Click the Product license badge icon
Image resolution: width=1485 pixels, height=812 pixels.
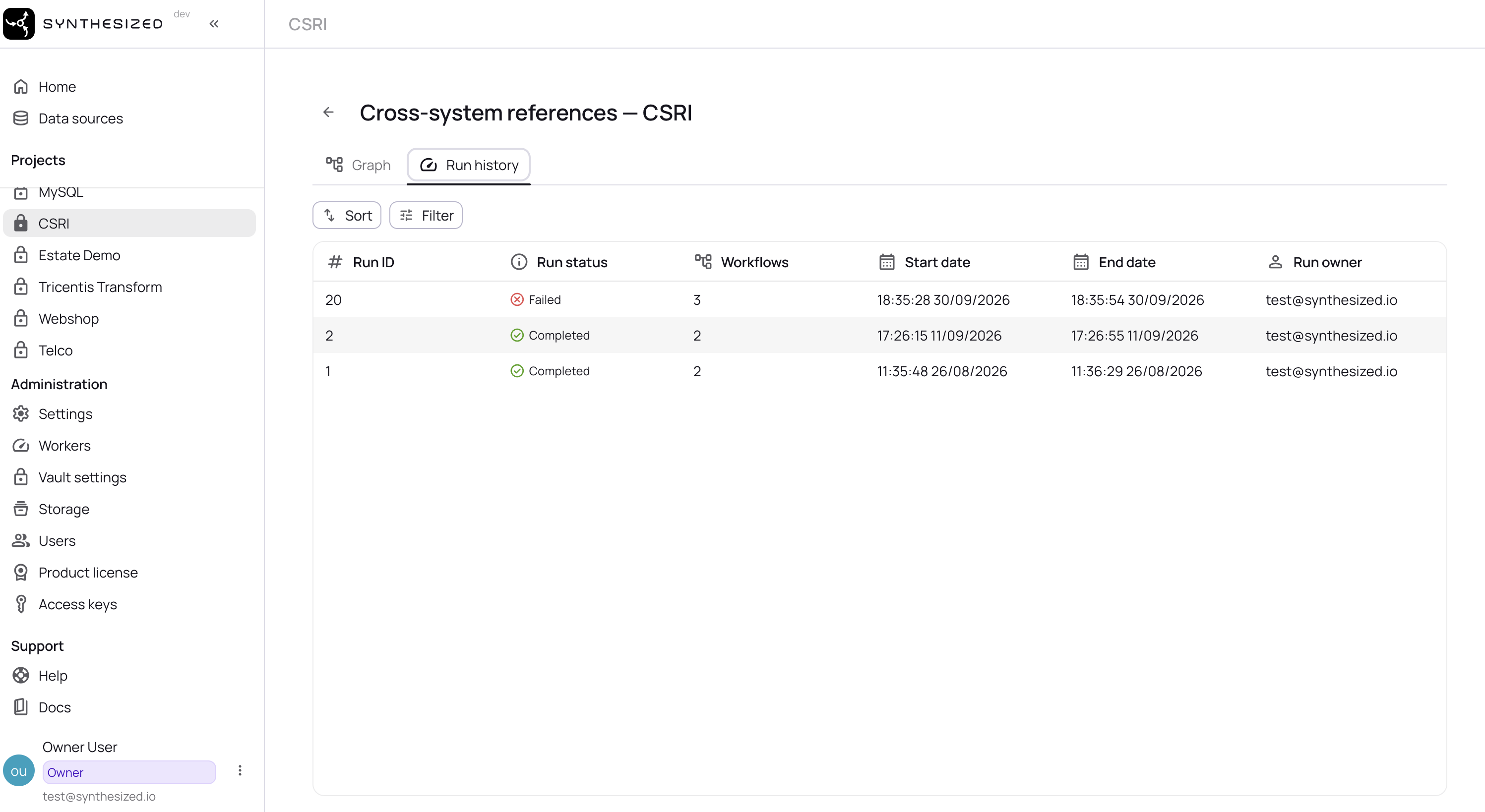click(21, 572)
